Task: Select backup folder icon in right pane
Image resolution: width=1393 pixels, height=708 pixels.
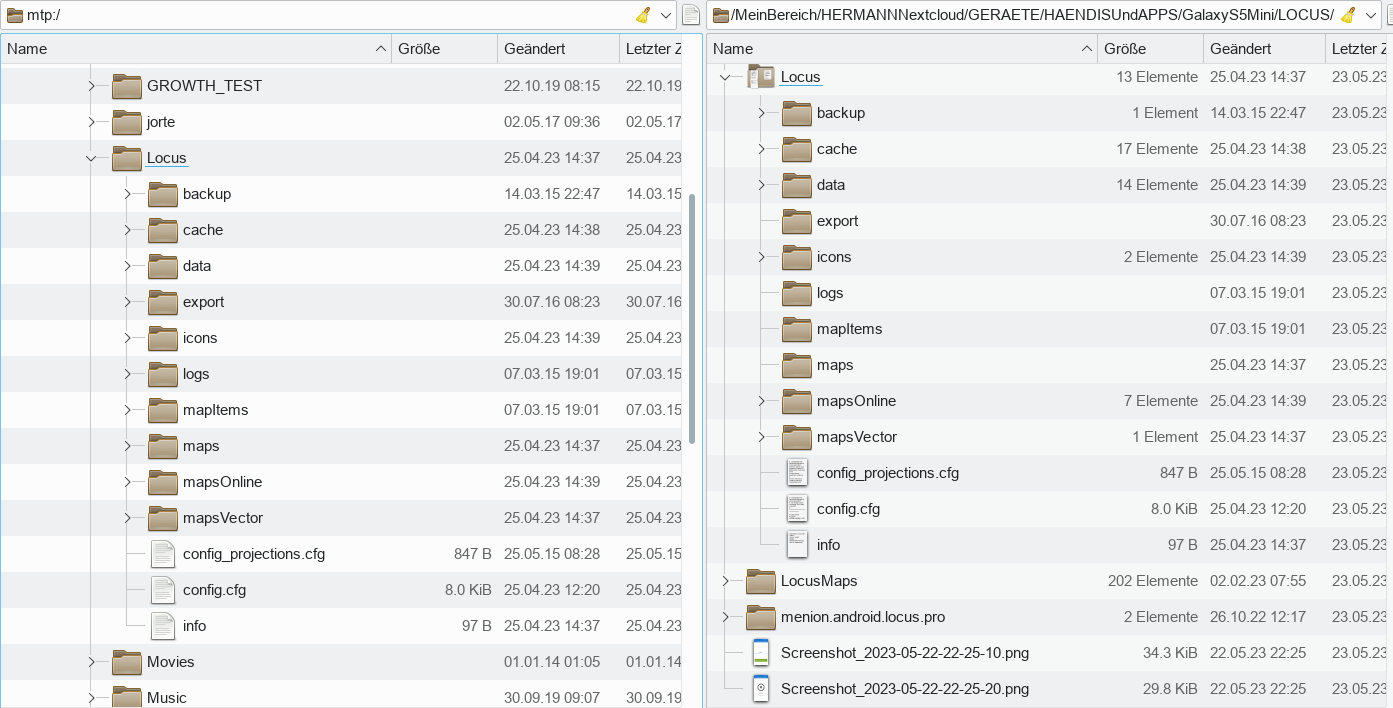Action: pos(797,113)
